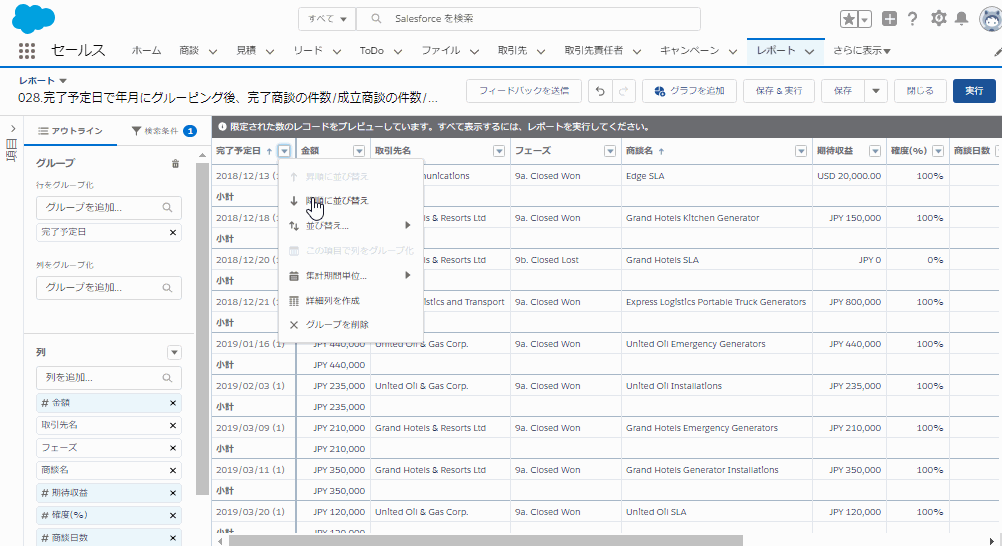Focus the Salesforce を検索 search field

(528, 19)
